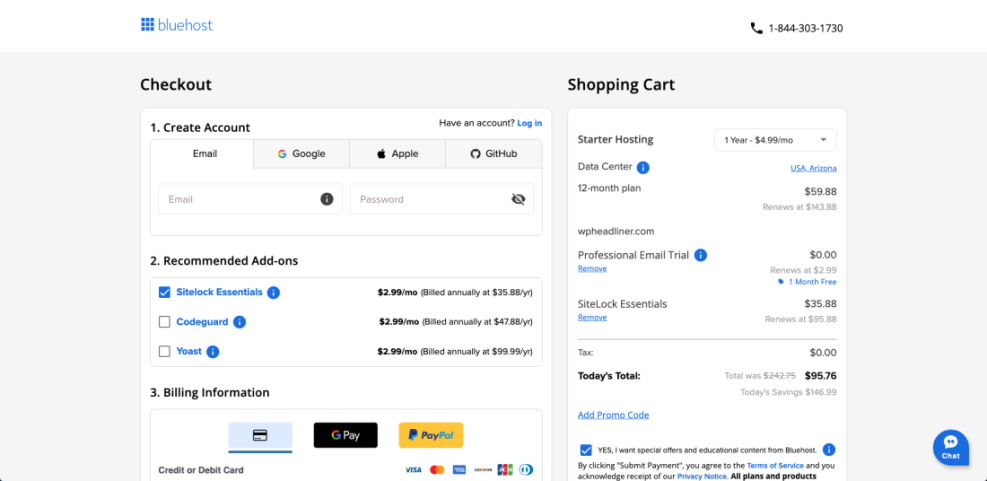Open the Privacy Notice link
Viewport: 987px width, 481px height.
pyautogui.click(x=702, y=477)
